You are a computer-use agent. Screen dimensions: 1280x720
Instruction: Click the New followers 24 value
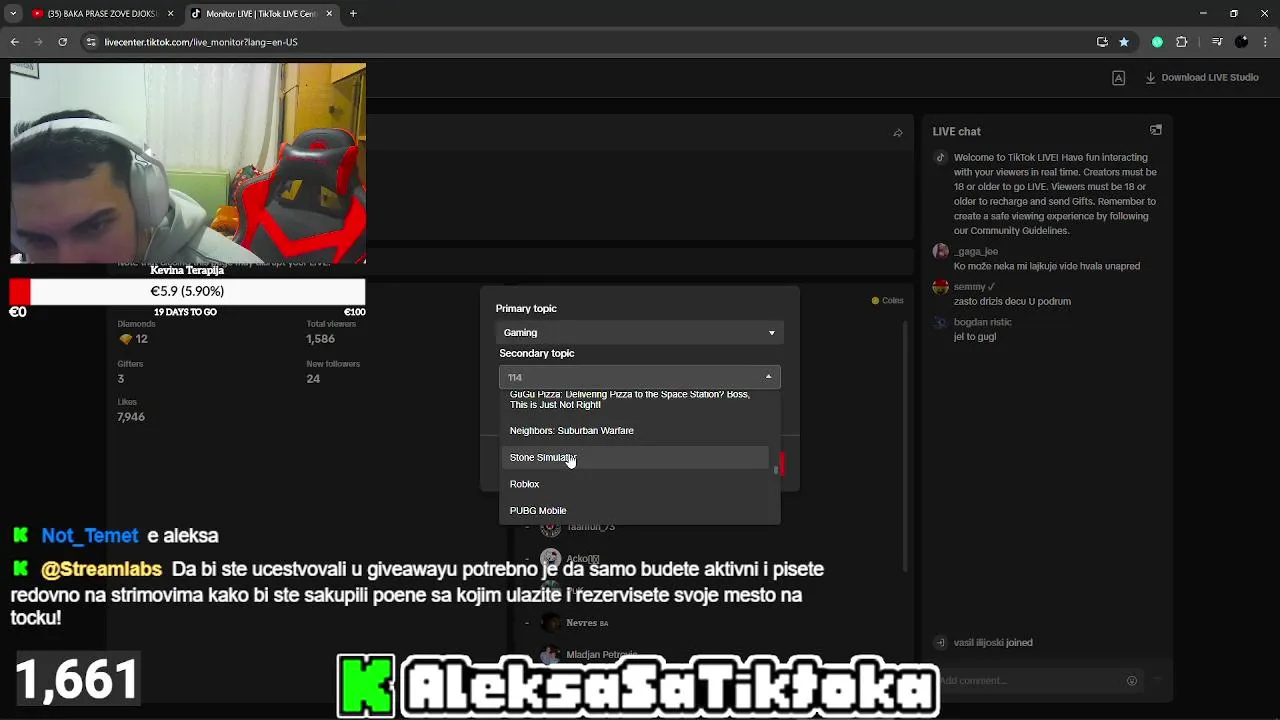coord(313,379)
